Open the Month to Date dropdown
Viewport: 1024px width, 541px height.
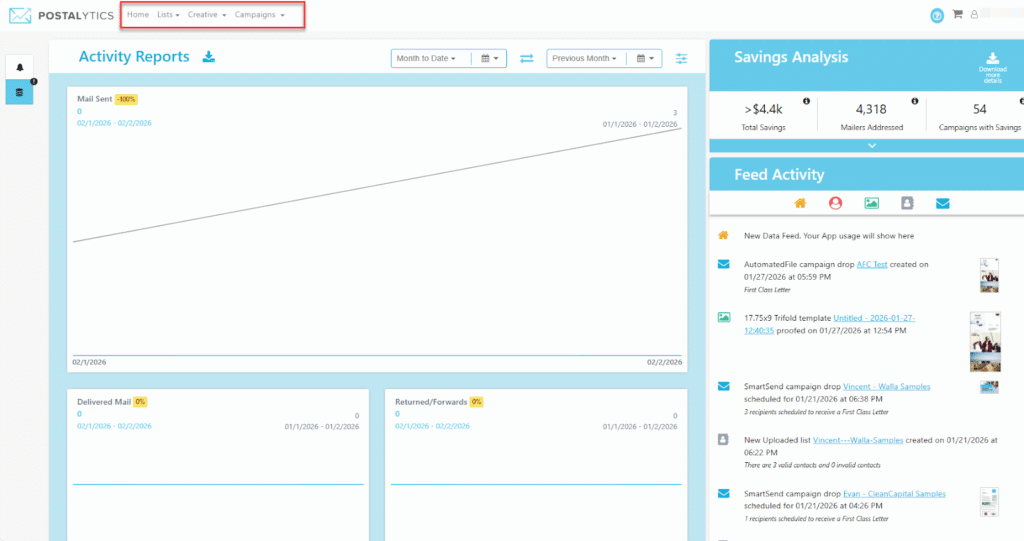(x=426, y=59)
